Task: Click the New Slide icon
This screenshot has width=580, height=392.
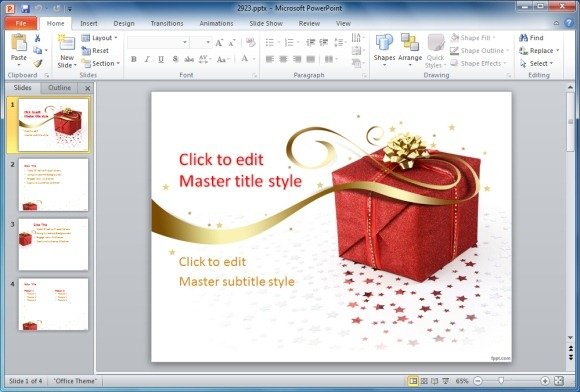Action: coord(67,43)
